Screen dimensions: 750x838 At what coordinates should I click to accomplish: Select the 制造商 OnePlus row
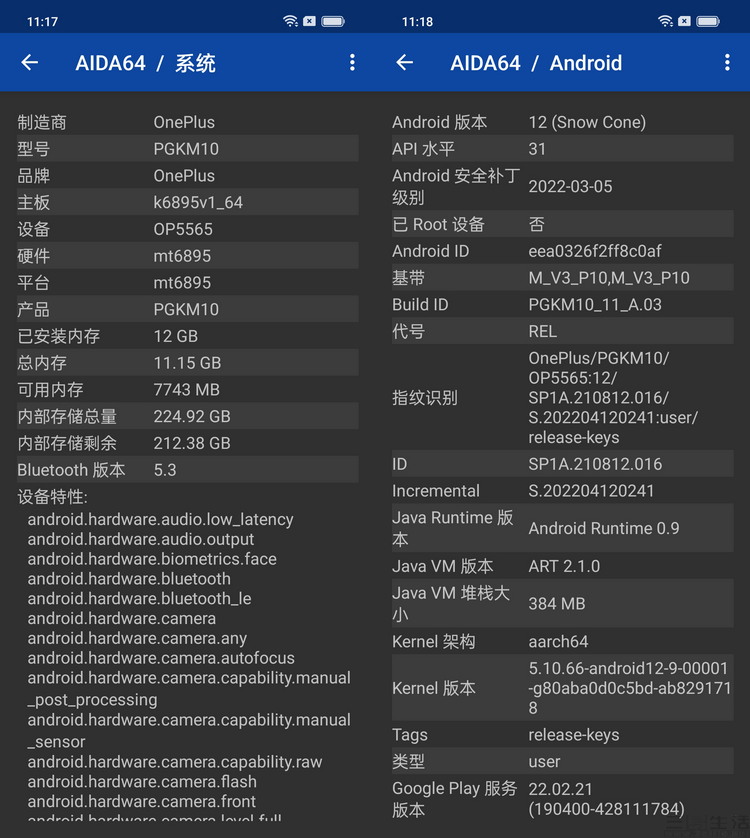pyautogui.click(x=188, y=122)
